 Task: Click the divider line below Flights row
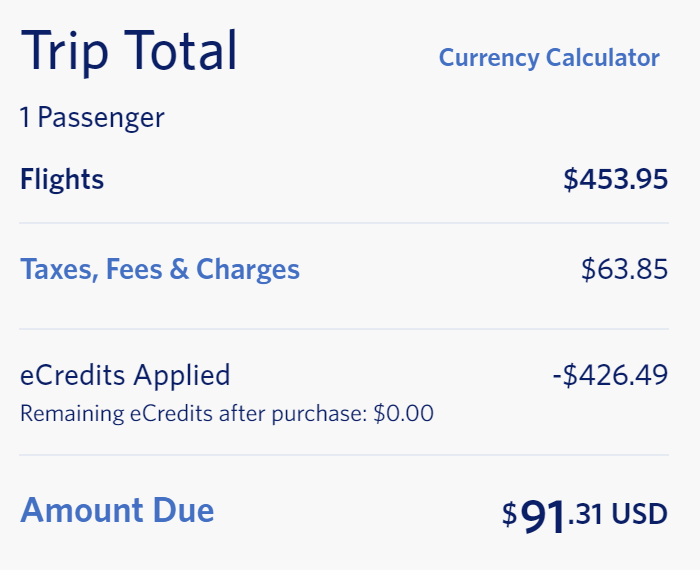click(344, 223)
